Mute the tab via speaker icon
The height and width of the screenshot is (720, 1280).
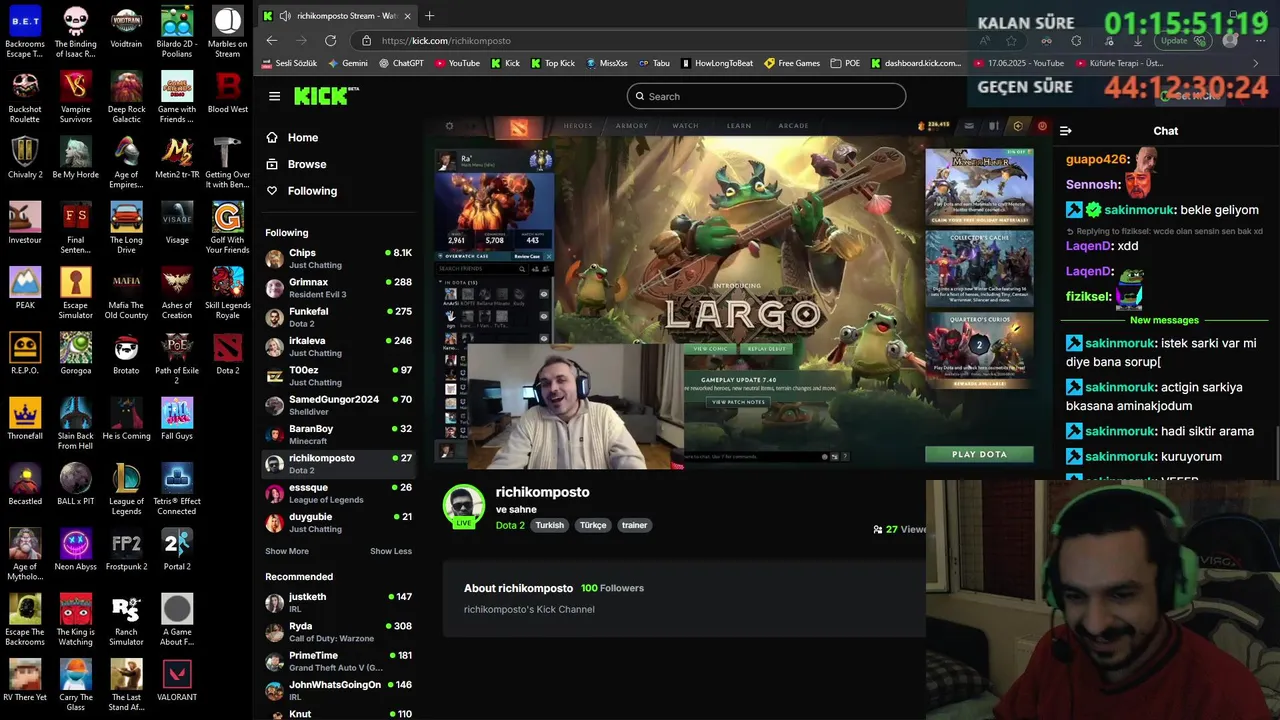pos(286,15)
